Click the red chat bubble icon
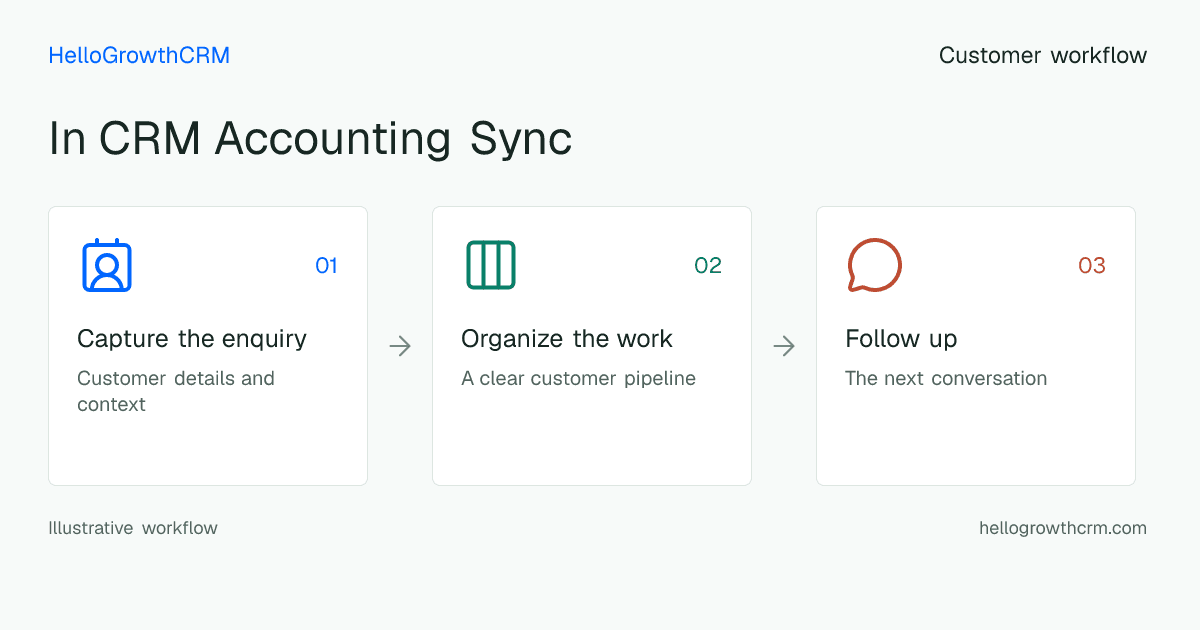Image resolution: width=1200 pixels, height=630 pixels. point(875,265)
